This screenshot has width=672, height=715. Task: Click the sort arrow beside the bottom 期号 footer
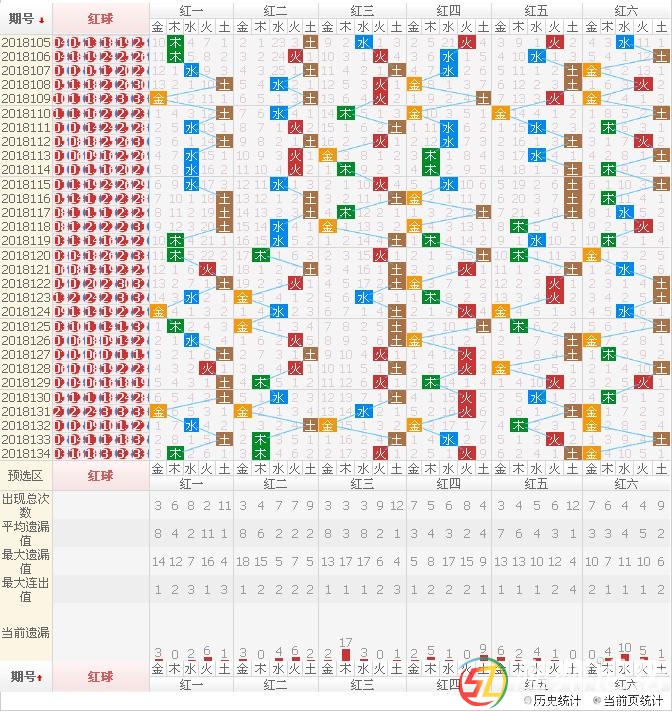40,678
